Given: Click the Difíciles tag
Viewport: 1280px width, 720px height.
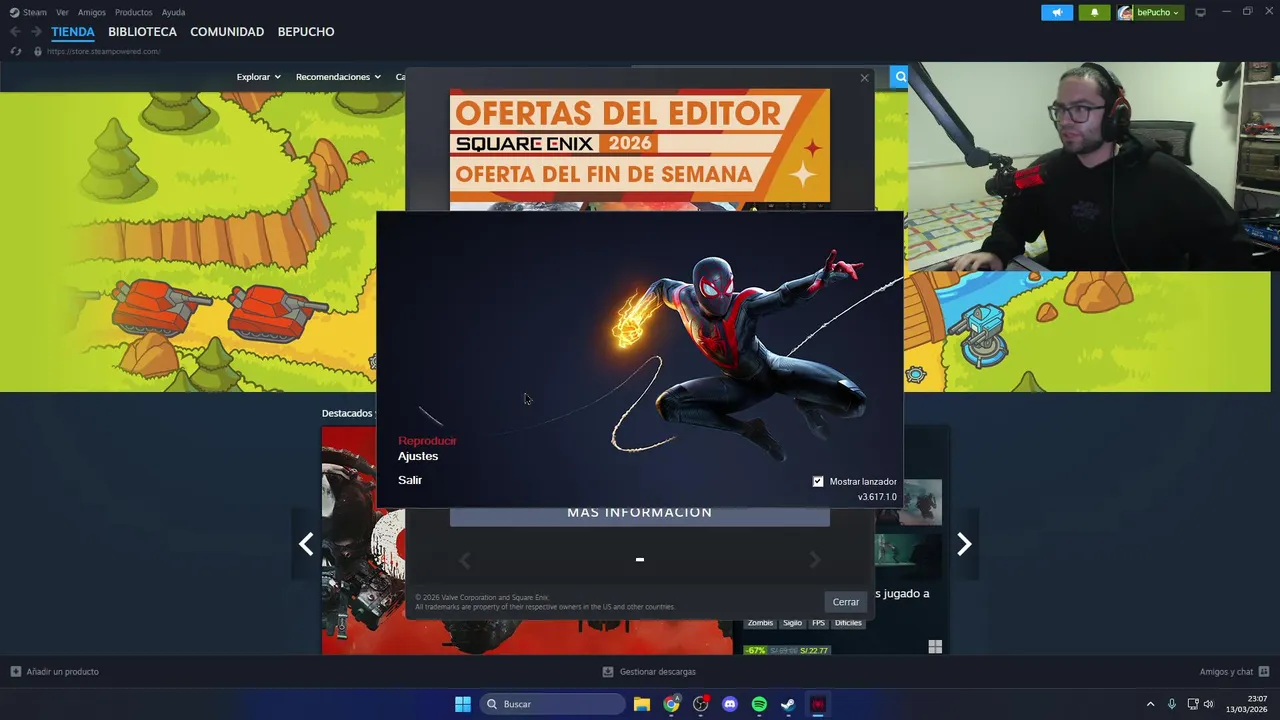Looking at the screenshot, I should point(848,623).
